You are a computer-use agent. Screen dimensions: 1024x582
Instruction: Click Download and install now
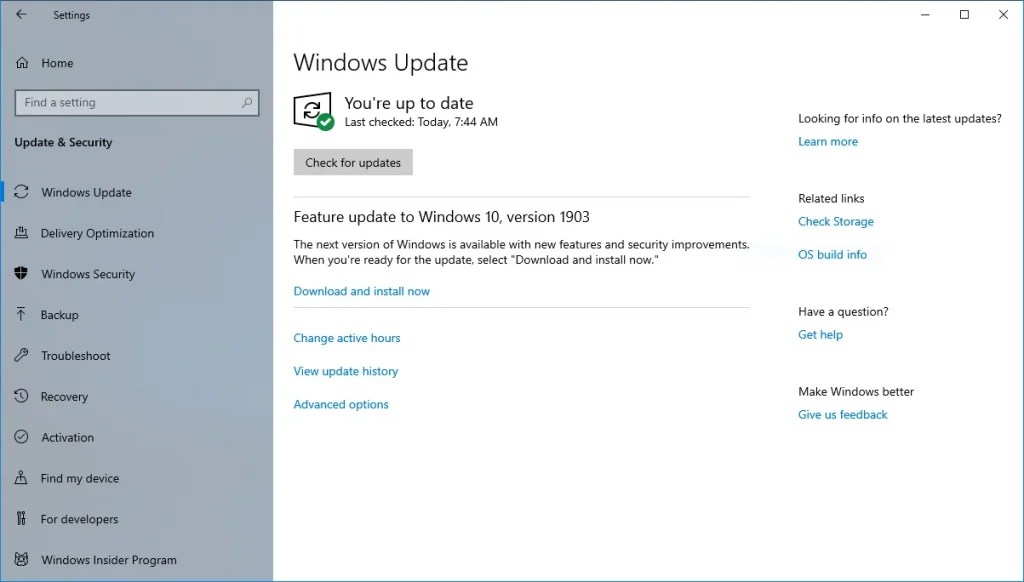tap(361, 291)
